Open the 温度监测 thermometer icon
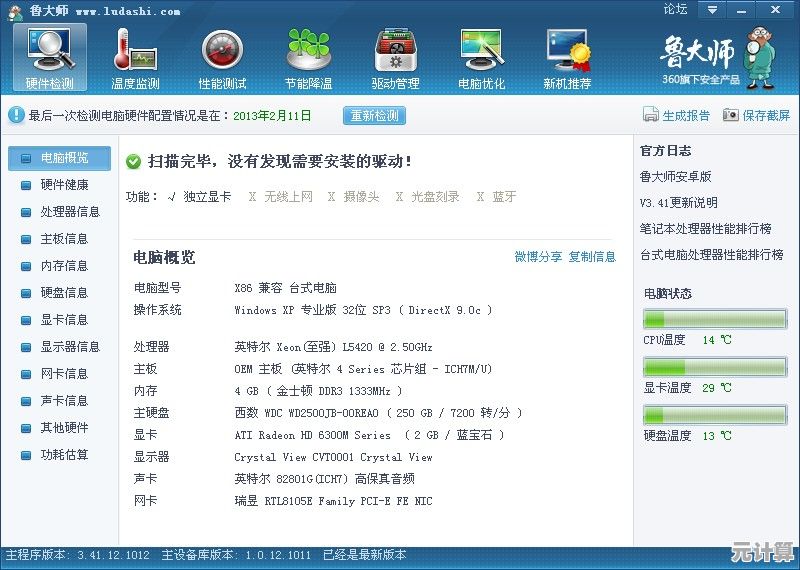This screenshot has height=570, width=800. [x=136, y=57]
